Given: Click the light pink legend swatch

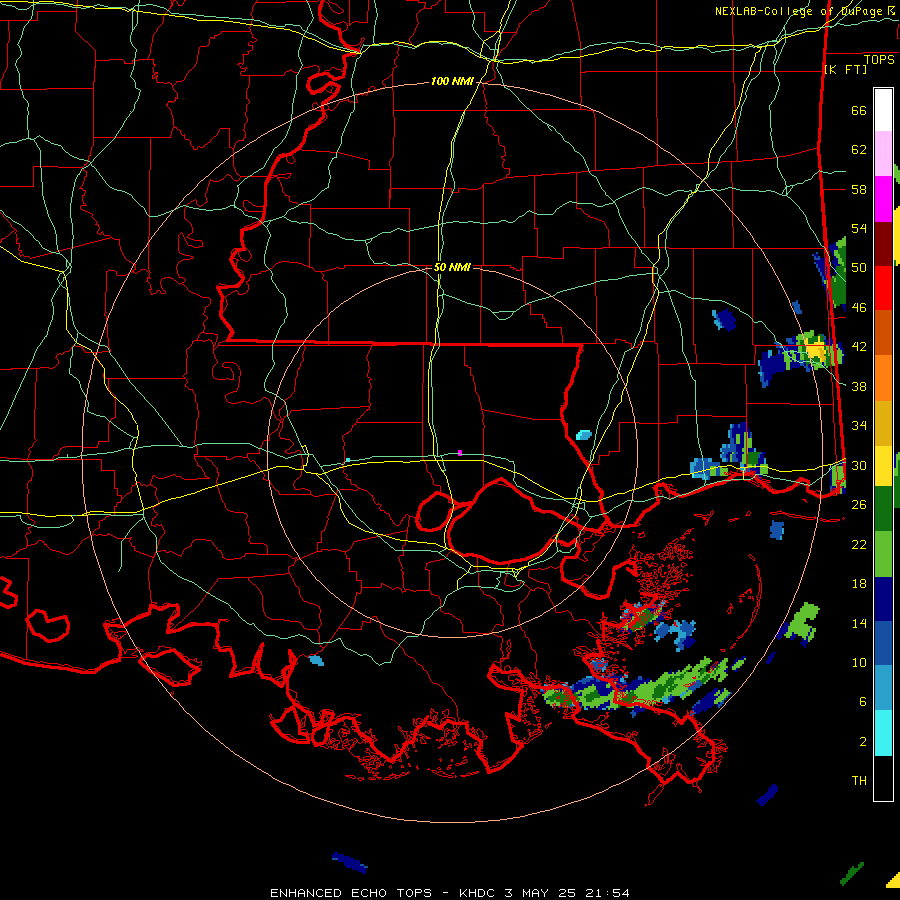Looking at the screenshot, I should (x=883, y=154).
